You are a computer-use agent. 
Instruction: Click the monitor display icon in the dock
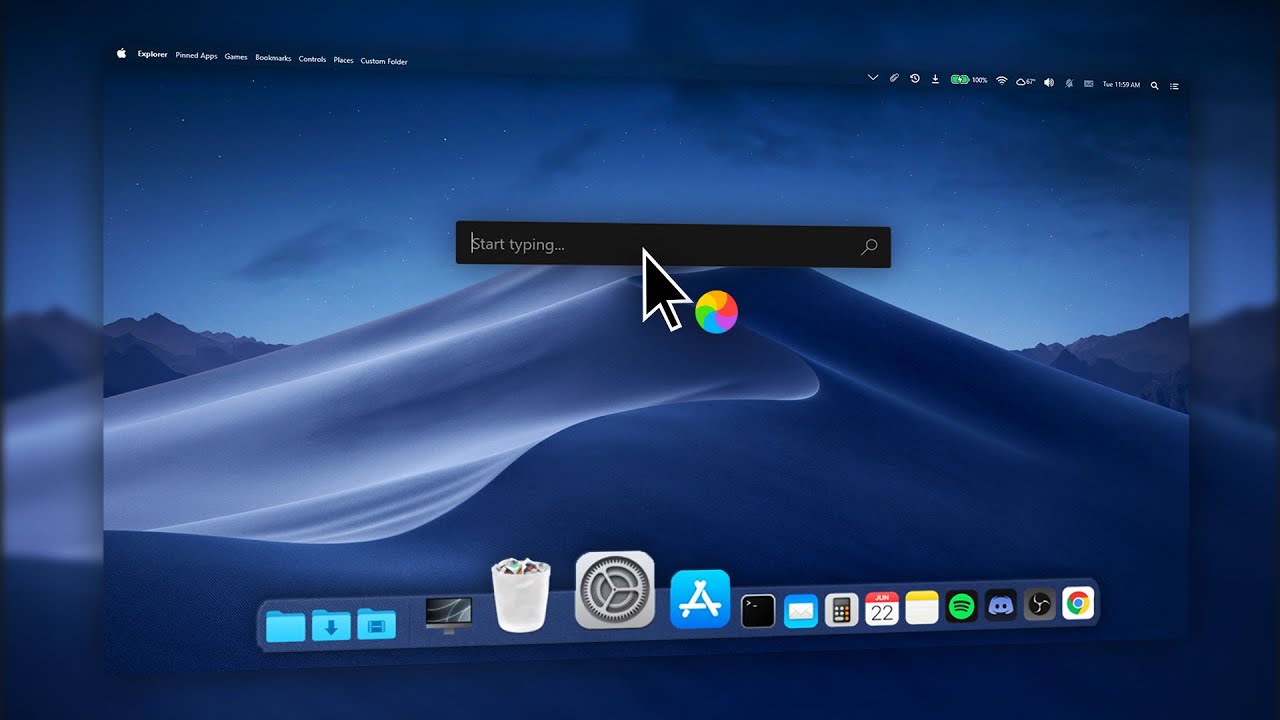[x=449, y=613]
